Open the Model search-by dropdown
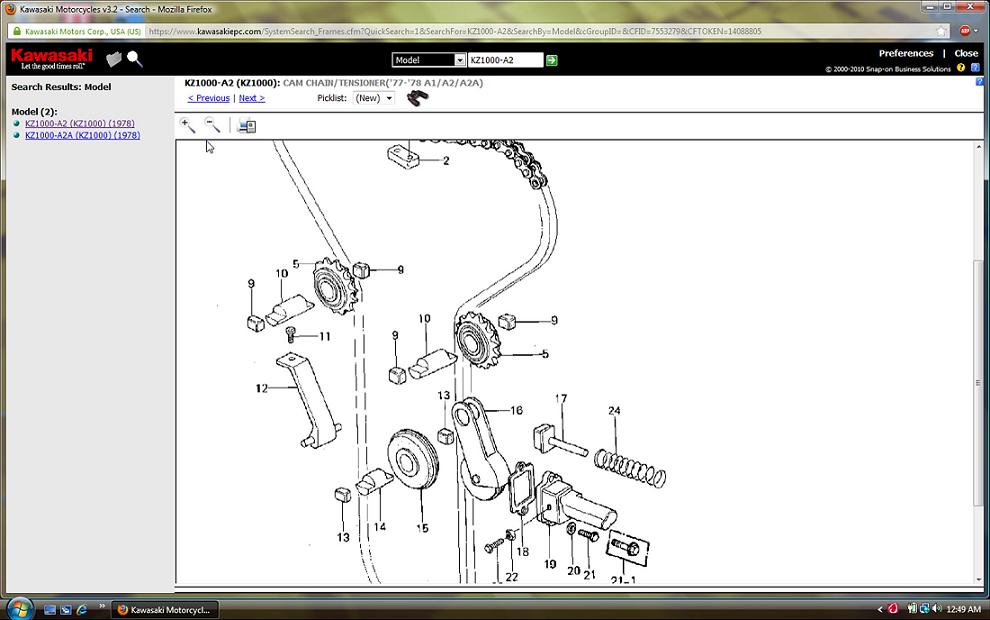Screen dimensions: 990x620 coord(429,60)
